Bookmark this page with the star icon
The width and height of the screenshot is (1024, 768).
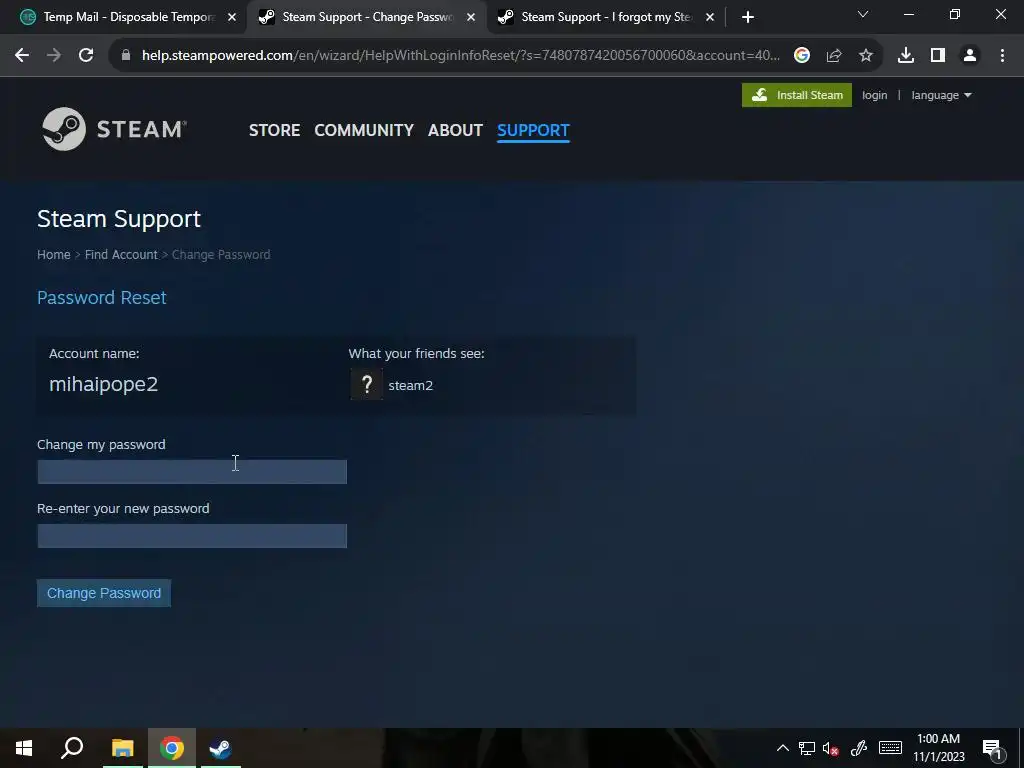tap(866, 56)
